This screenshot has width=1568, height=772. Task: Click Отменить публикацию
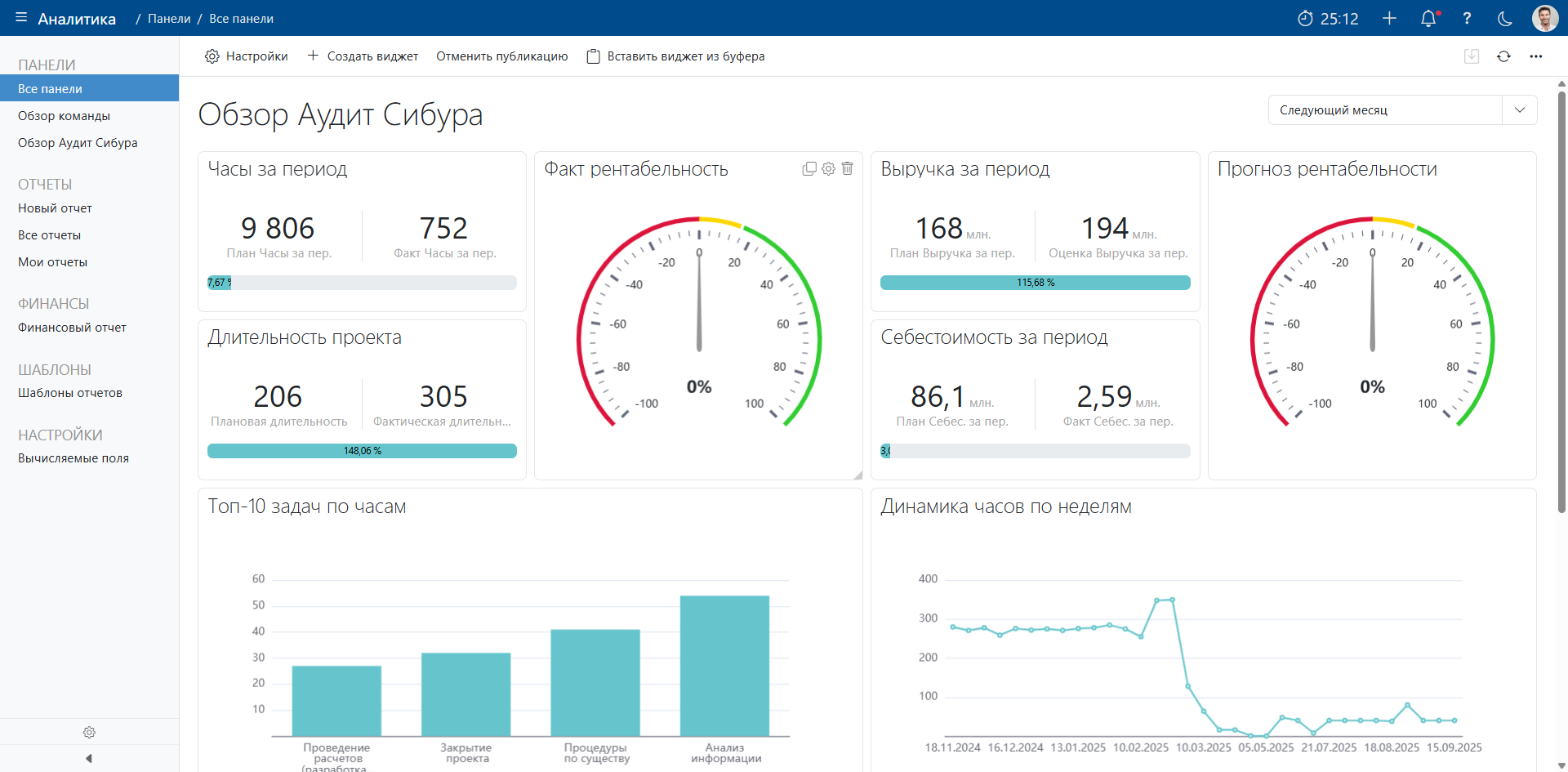pyautogui.click(x=501, y=56)
